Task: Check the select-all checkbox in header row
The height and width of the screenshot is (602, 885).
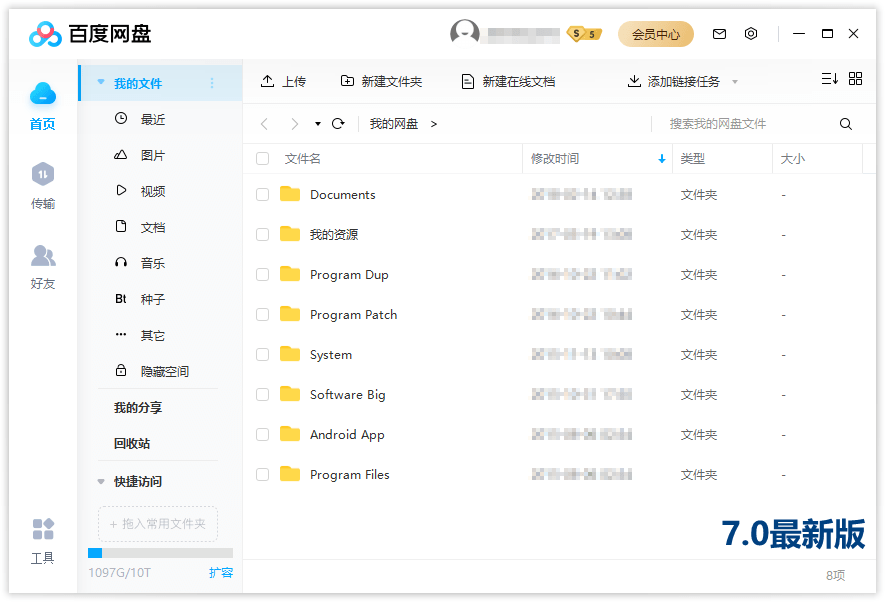Action: click(x=262, y=158)
